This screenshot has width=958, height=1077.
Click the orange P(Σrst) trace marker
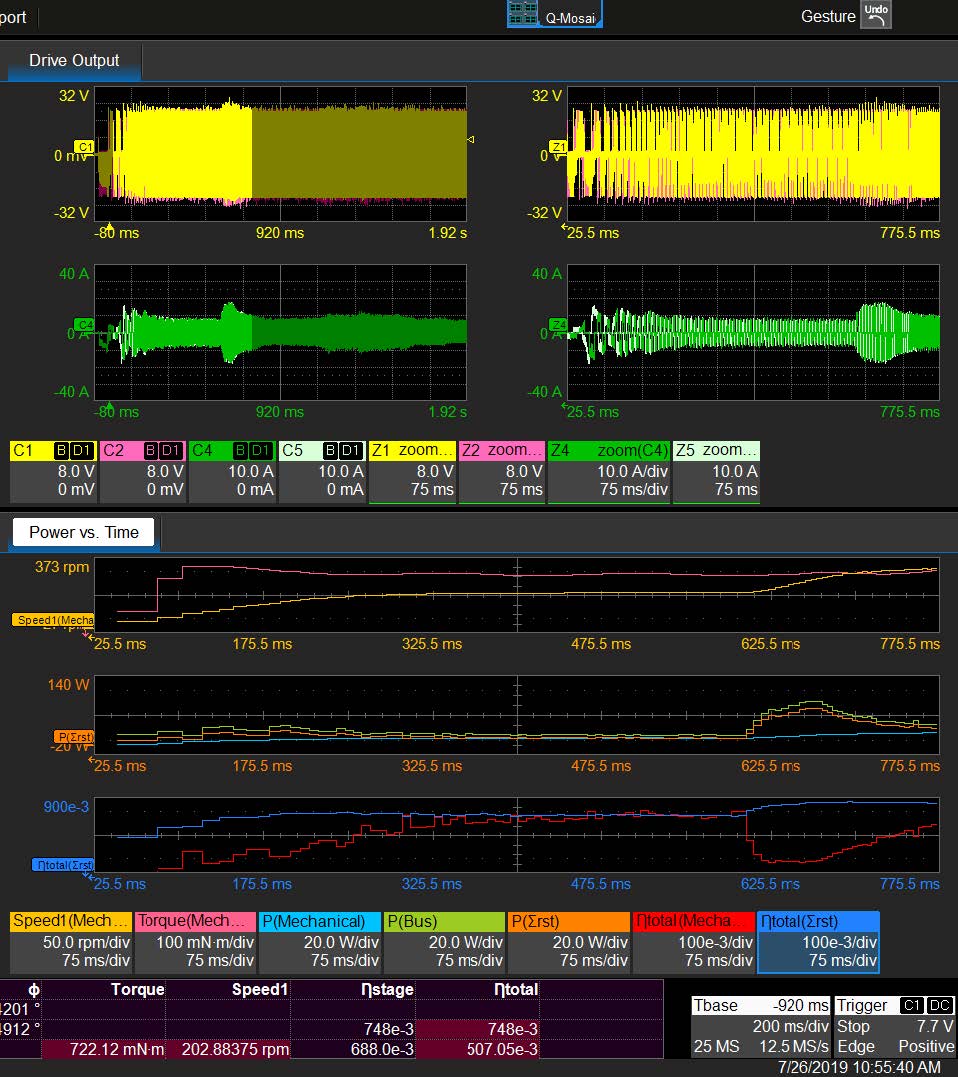[74, 737]
